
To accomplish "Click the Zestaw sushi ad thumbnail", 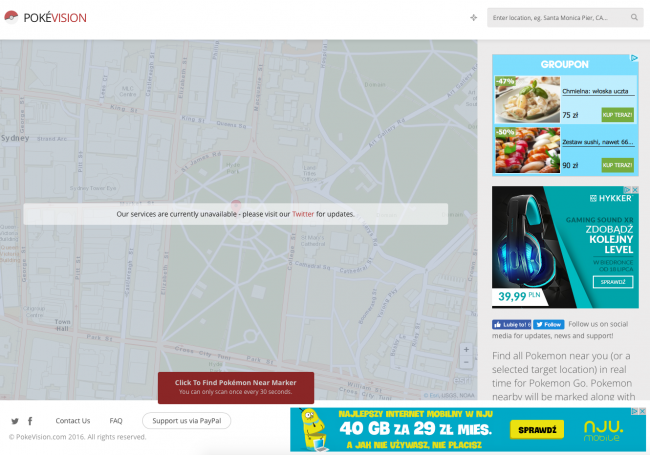I will click(528, 150).
